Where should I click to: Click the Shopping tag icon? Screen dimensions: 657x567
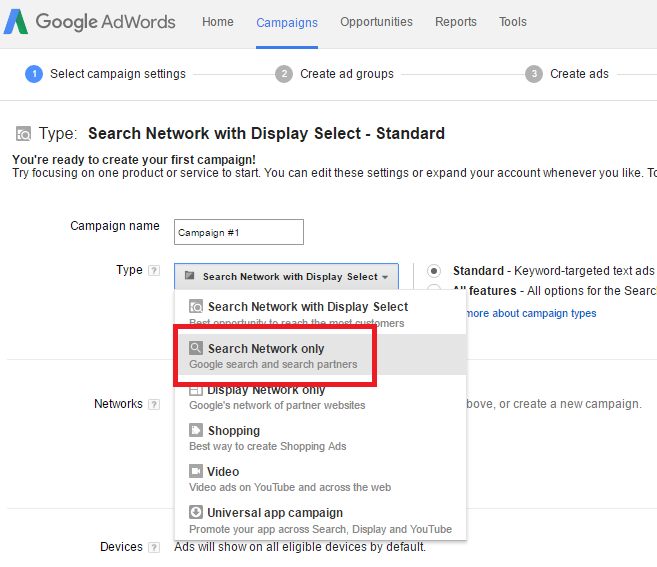[x=196, y=430]
